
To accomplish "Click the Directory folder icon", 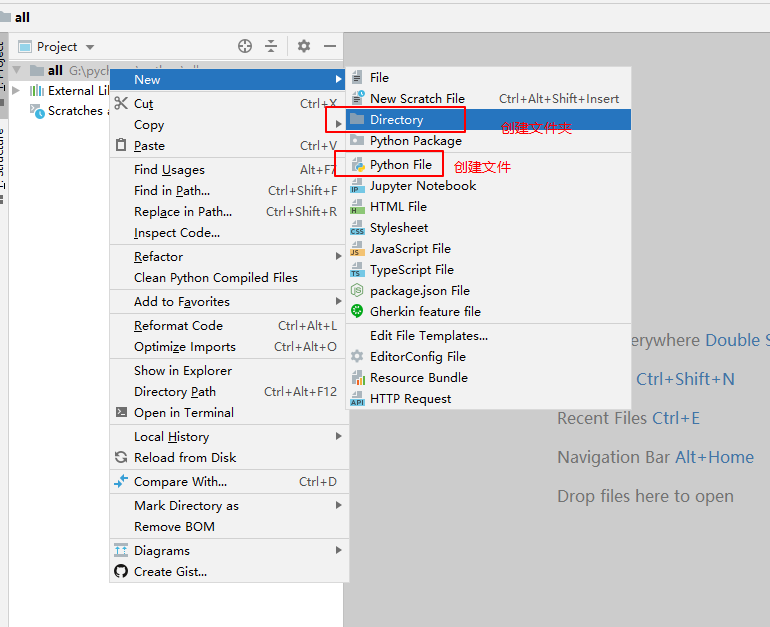I will (x=357, y=119).
